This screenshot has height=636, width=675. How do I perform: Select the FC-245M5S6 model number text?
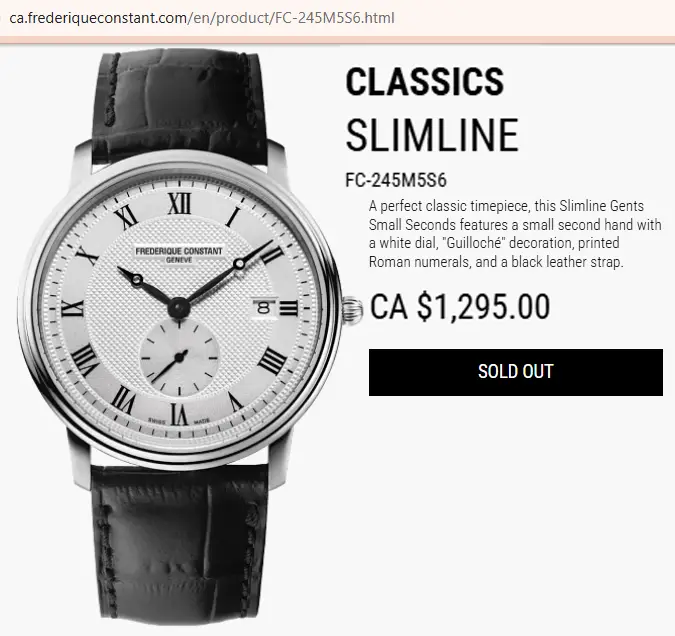(396, 180)
